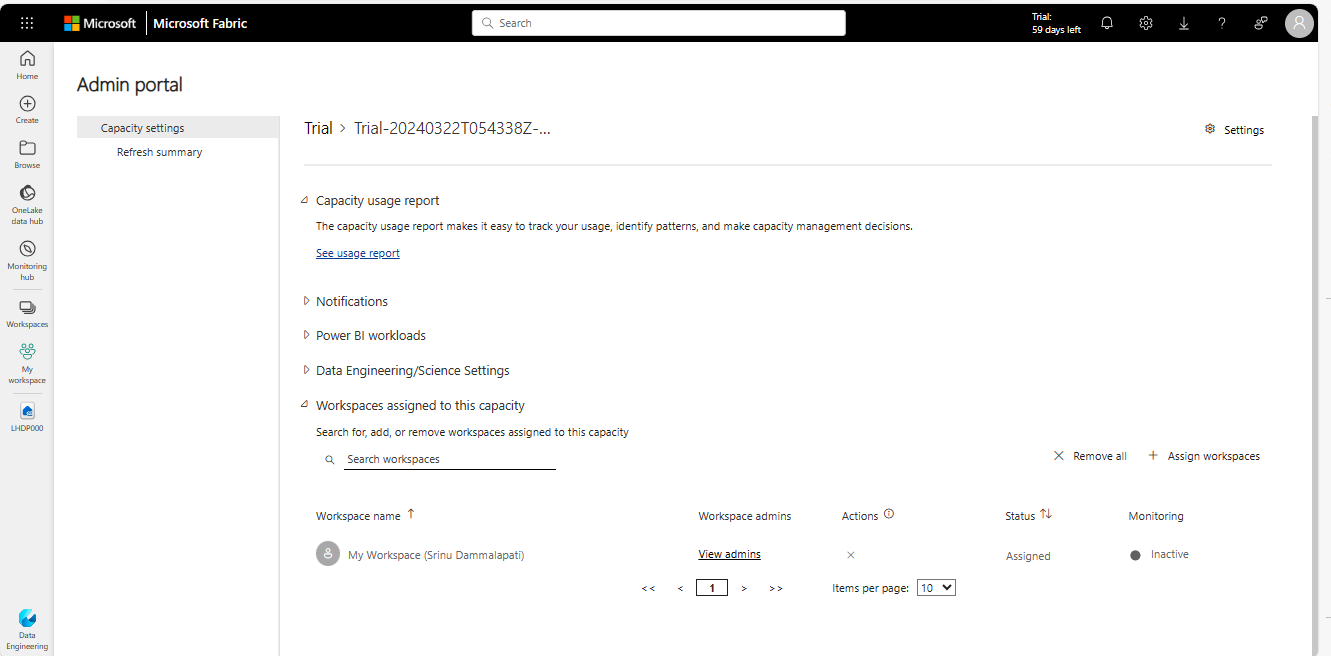Click the top Search box
Viewport: 1331px width, 656px height.
659,23
